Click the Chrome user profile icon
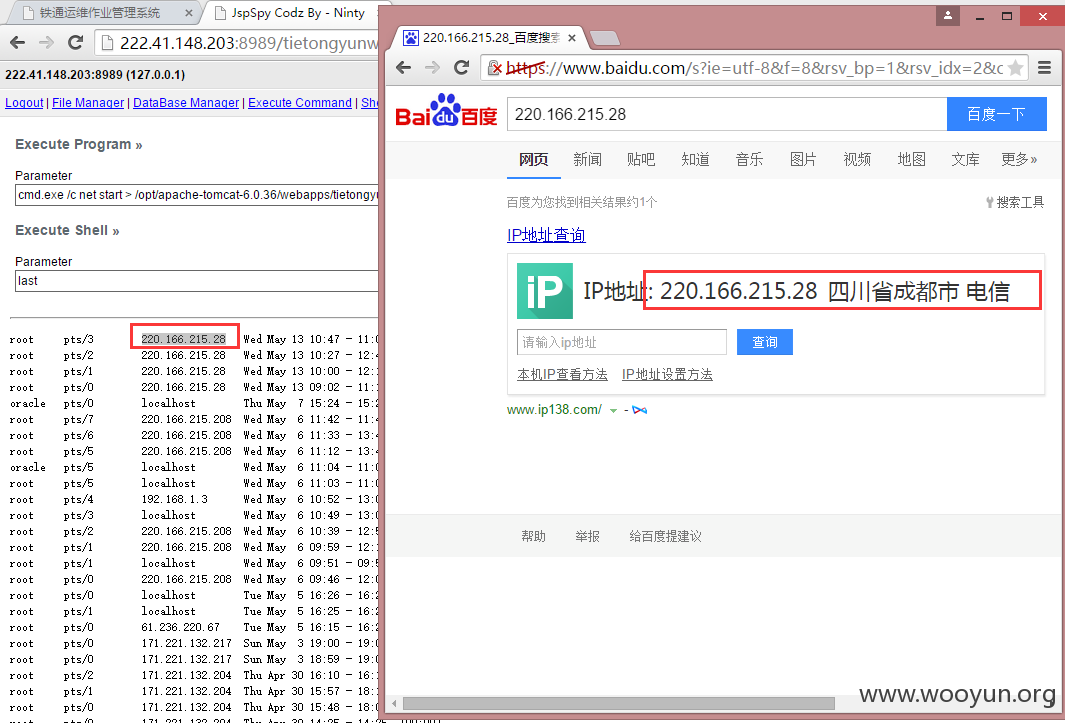Image resolution: width=1065 pixels, height=723 pixels. tap(947, 16)
